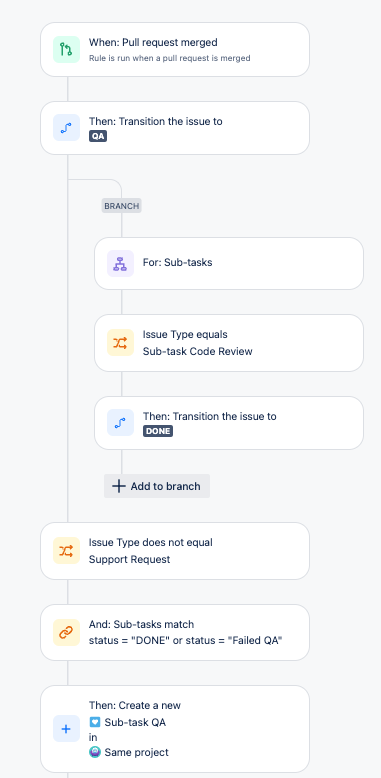Click shuffle icon for Issue Type equals condition
The width and height of the screenshot is (381, 778).
tap(121, 343)
